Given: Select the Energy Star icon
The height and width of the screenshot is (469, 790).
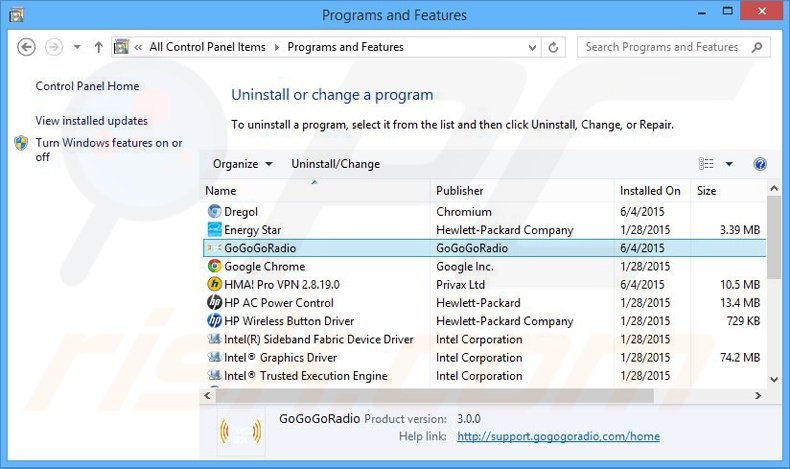Looking at the screenshot, I should 214,229.
